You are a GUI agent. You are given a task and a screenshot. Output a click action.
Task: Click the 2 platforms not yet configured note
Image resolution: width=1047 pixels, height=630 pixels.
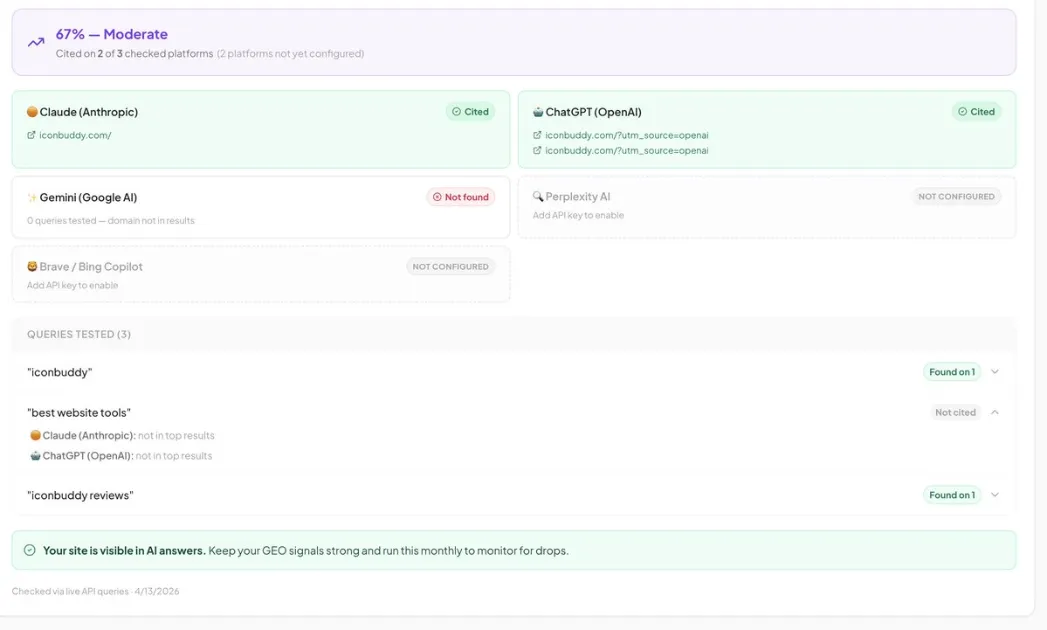tap(290, 53)
